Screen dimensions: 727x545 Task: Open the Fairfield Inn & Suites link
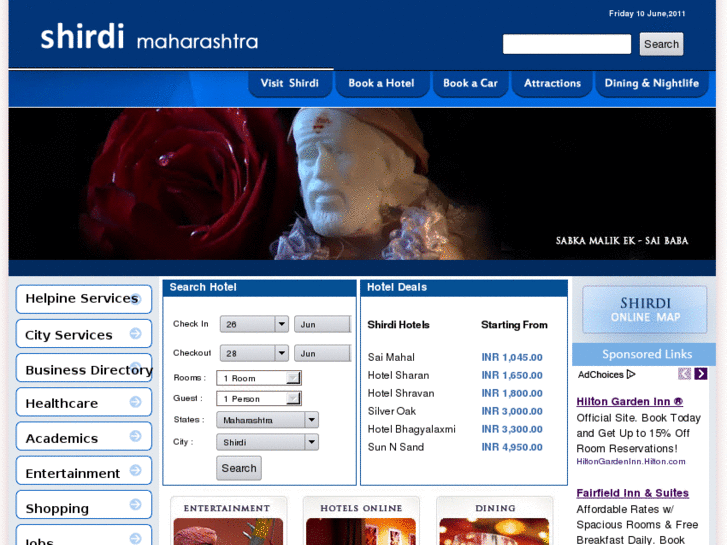(x=632, y=493)
